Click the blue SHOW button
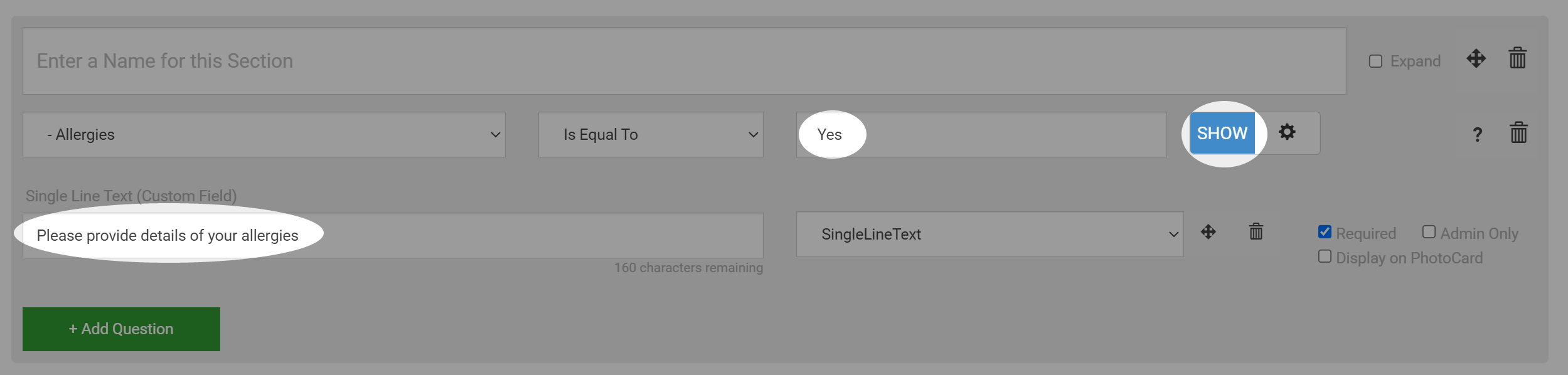1568x375 pixels. [x=1222, y=134]
